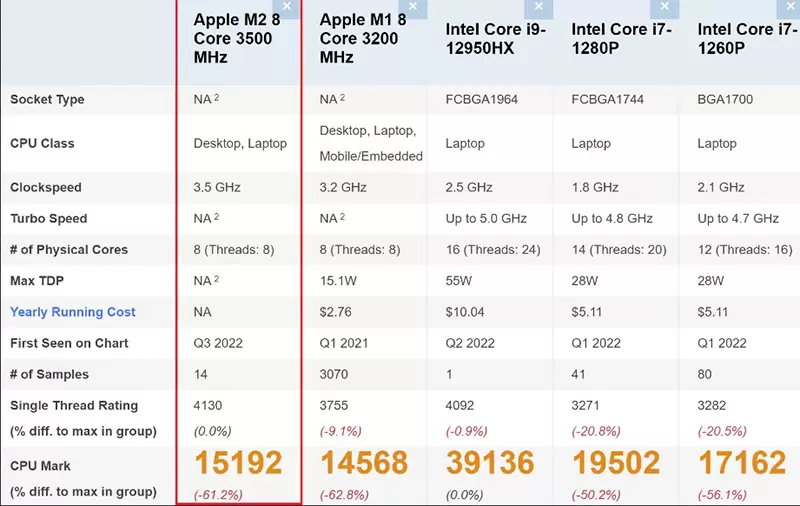Screen dimensions: 800x506
Task: Click the Apple M1 8 Core 3200 MHz heading
Action: pyautogui.click(x=359, y=38)
